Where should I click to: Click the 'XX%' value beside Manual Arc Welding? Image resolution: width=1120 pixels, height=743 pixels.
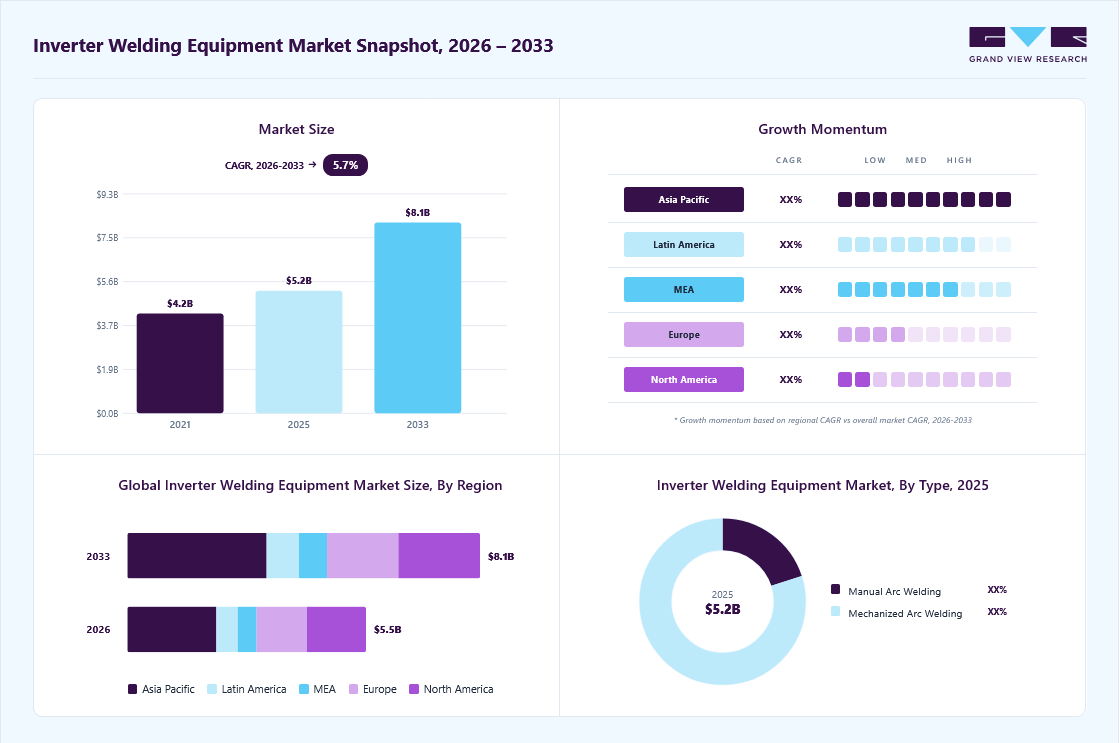pyautogui.click(x=997, y=589)
